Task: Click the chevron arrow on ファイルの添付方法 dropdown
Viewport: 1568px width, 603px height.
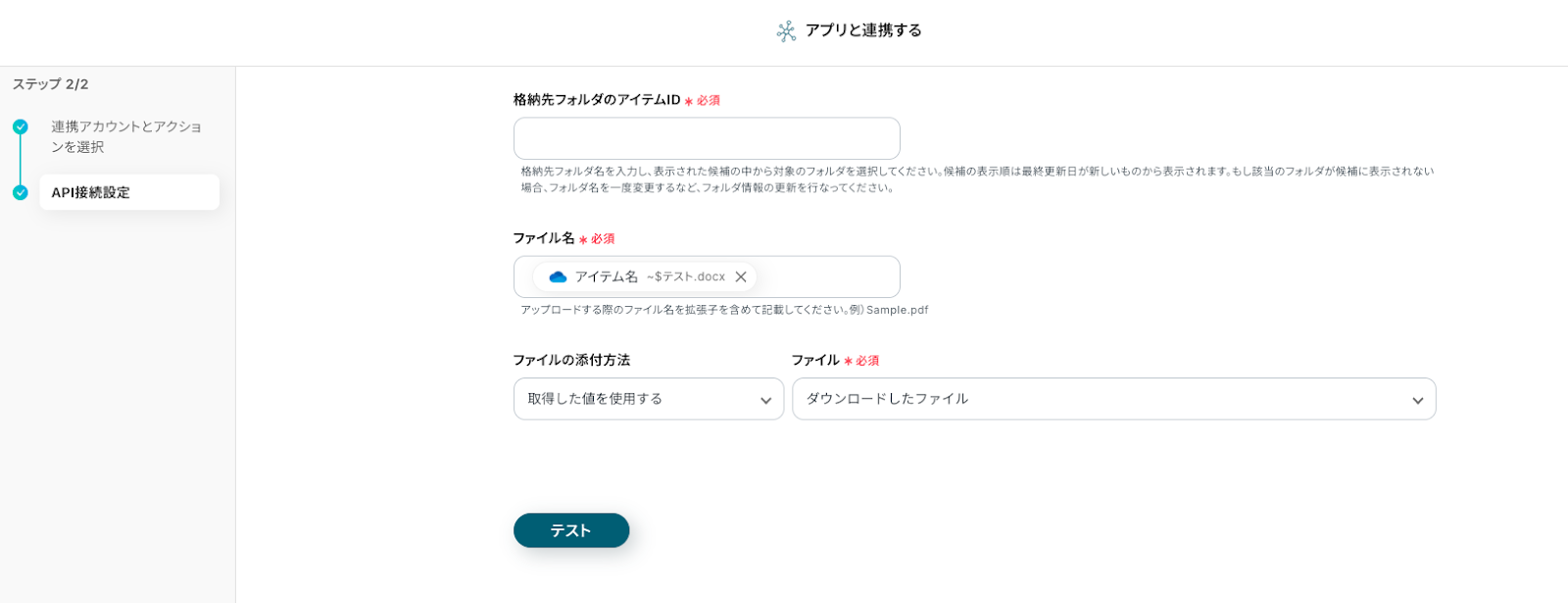Action: (765, 400)
